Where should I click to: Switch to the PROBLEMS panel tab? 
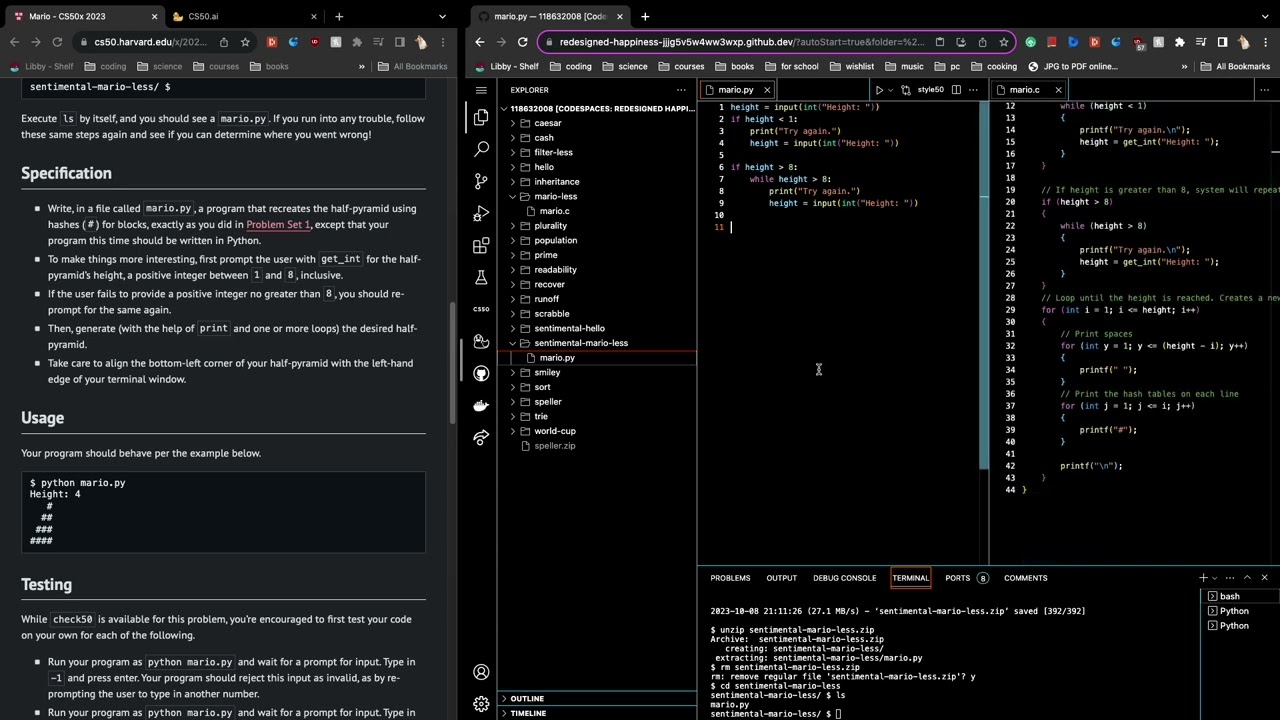click(x=730, y=578)
